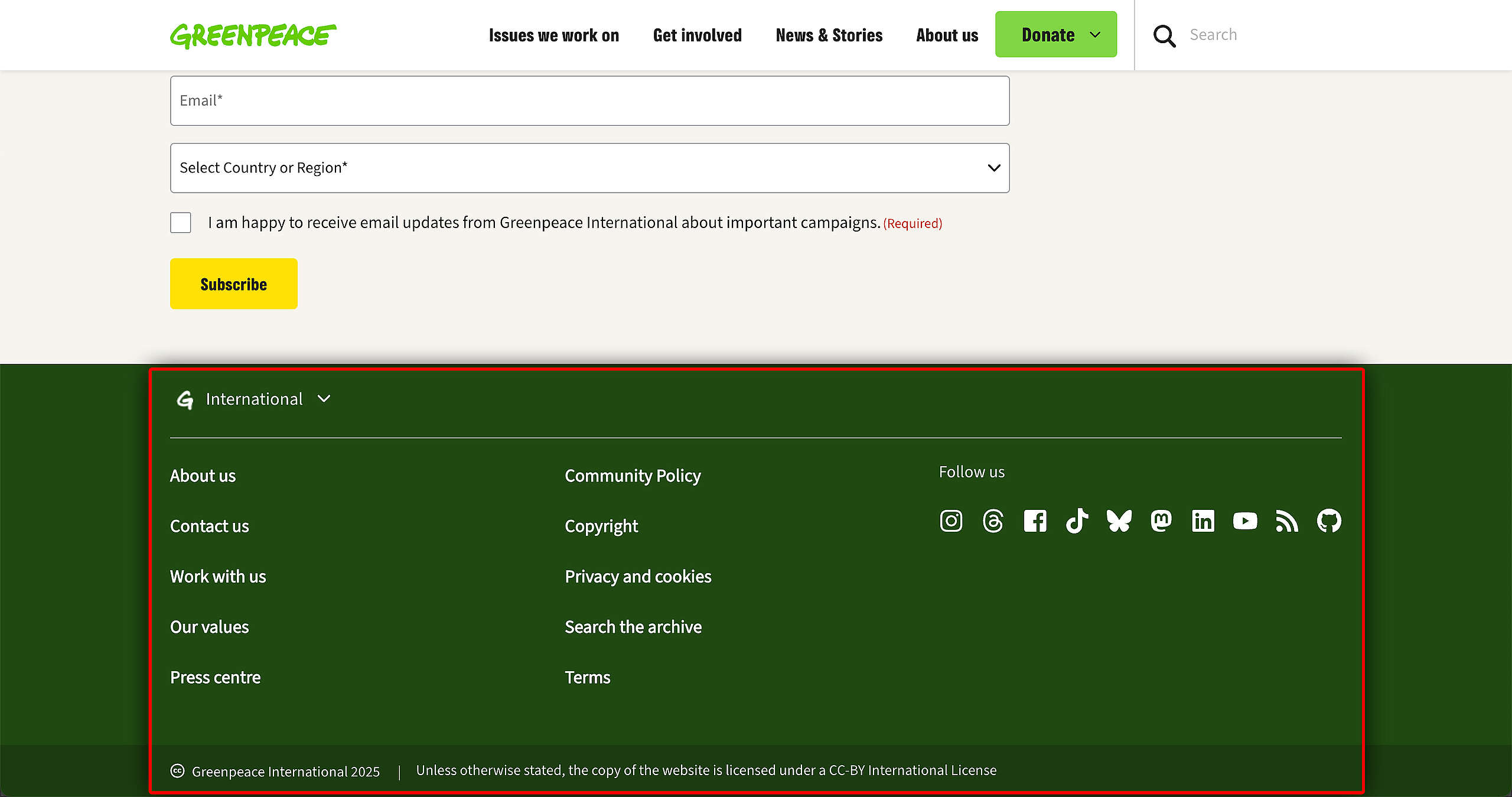The width and height of the screenshot is (1512, 797).
Task: Visit the LinkedIn icon link
Action: click(1203, 521)
